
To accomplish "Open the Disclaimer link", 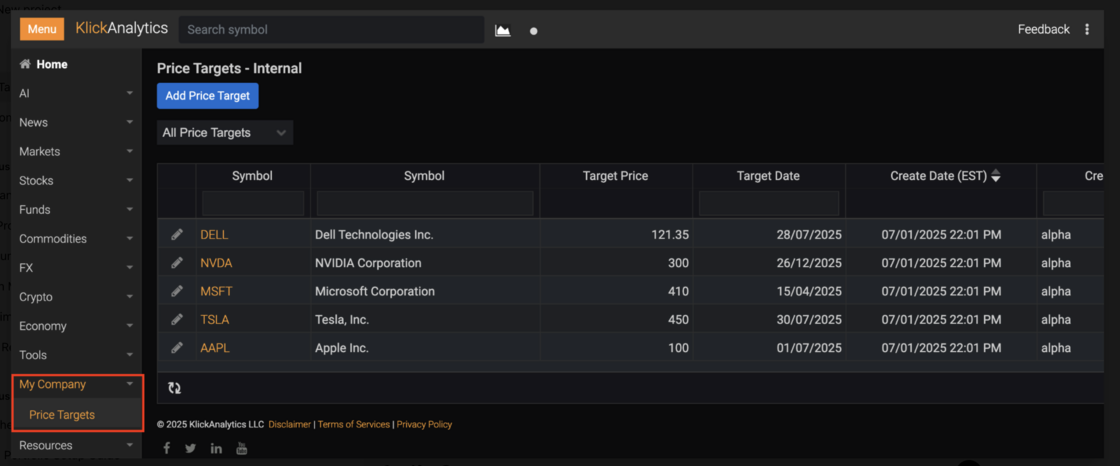I will [x=289, y=425].
